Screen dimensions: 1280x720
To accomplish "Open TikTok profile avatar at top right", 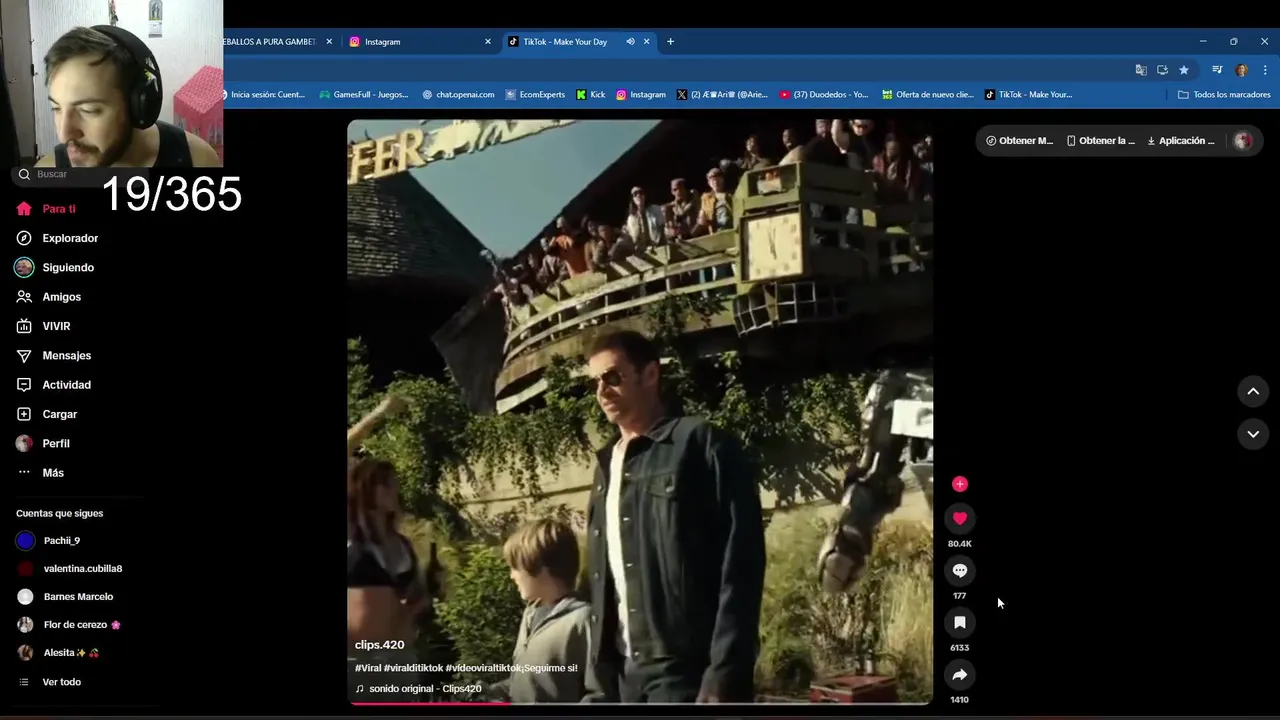I will click(1243, 141).
